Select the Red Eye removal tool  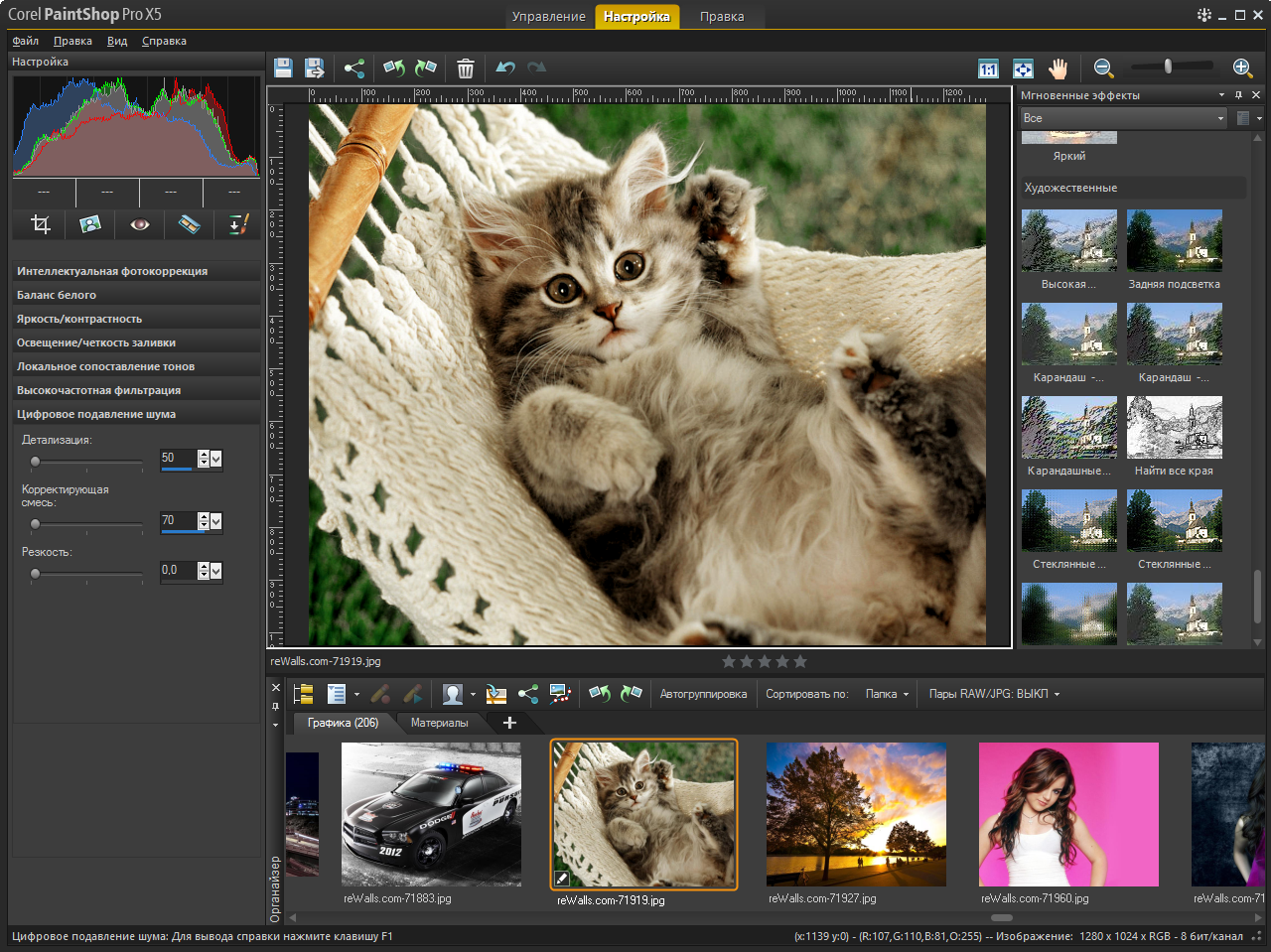(140, 224)
